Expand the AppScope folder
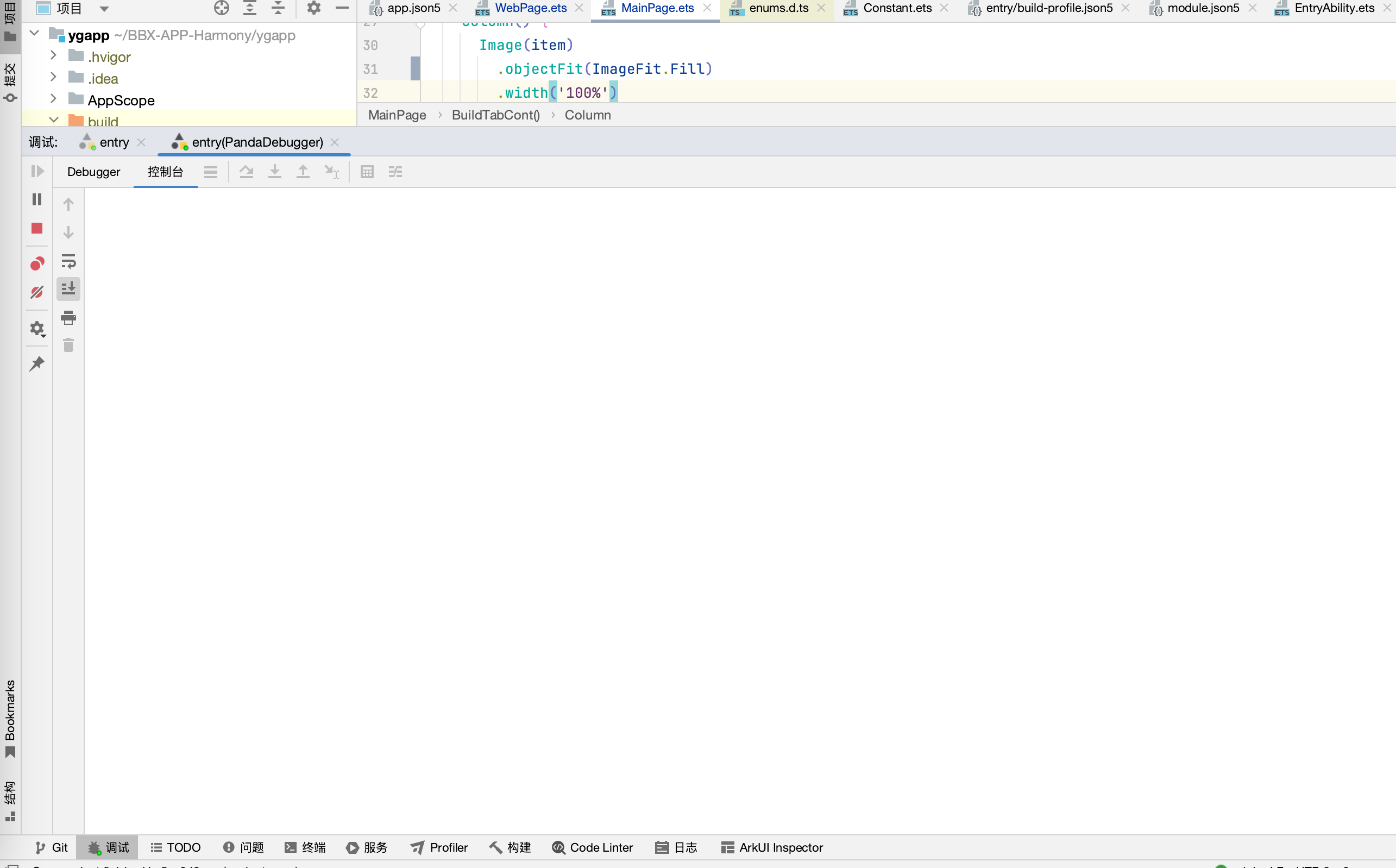 (53, 99)
